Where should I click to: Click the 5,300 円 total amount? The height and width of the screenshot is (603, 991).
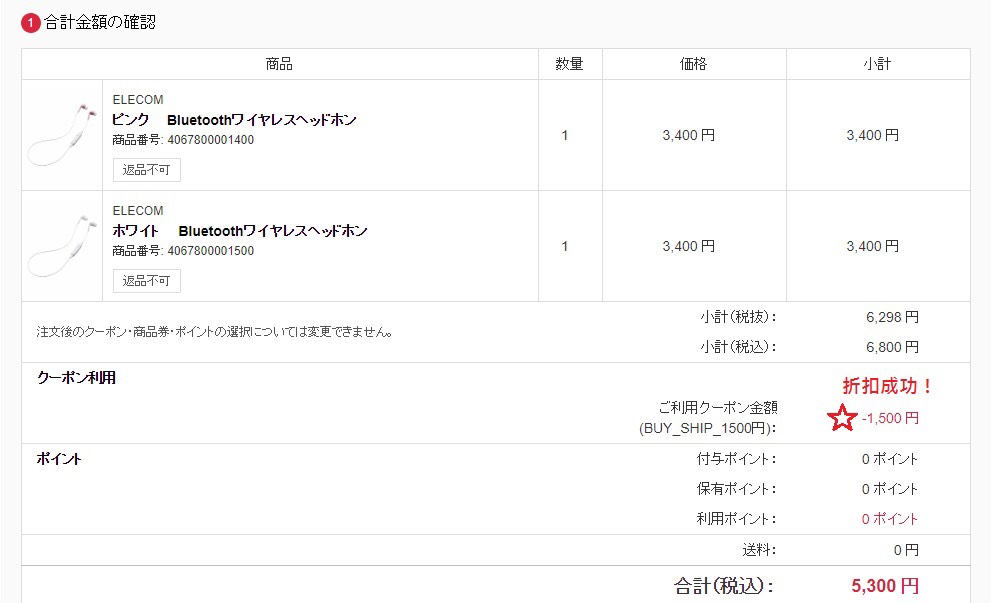click(x=884, y=586)
